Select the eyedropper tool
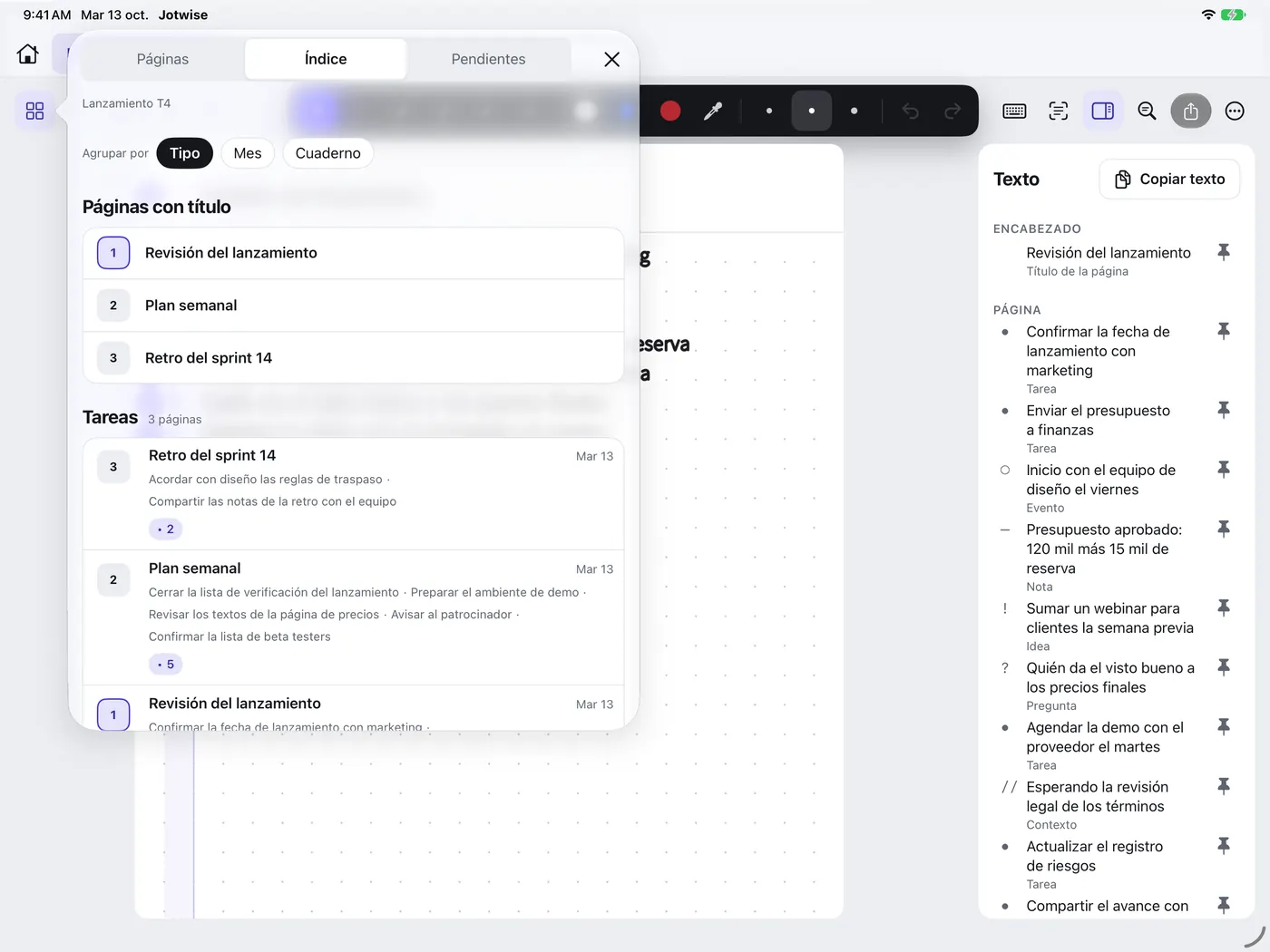The width and height of the screenshot is (1270, 952). pos(713,111)
